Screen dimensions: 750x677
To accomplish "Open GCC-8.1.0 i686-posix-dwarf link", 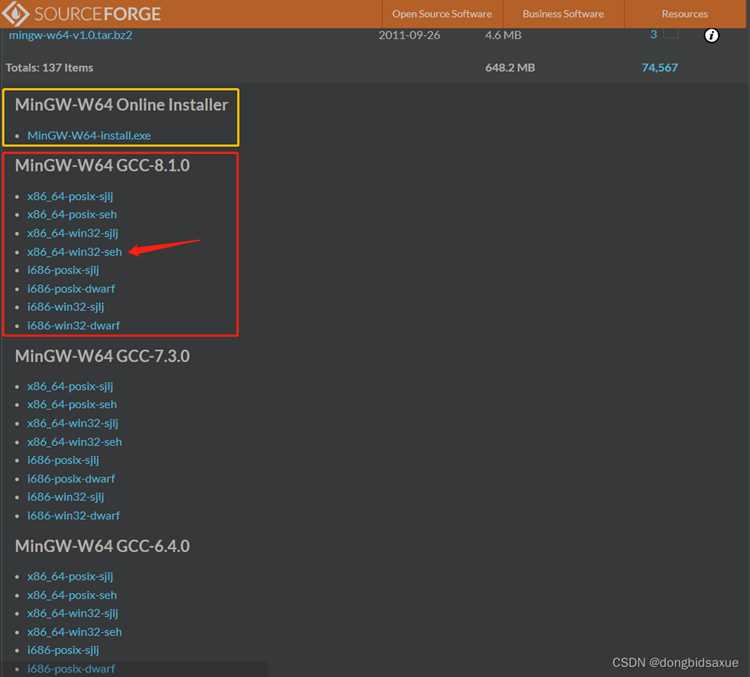I will 71,289.
